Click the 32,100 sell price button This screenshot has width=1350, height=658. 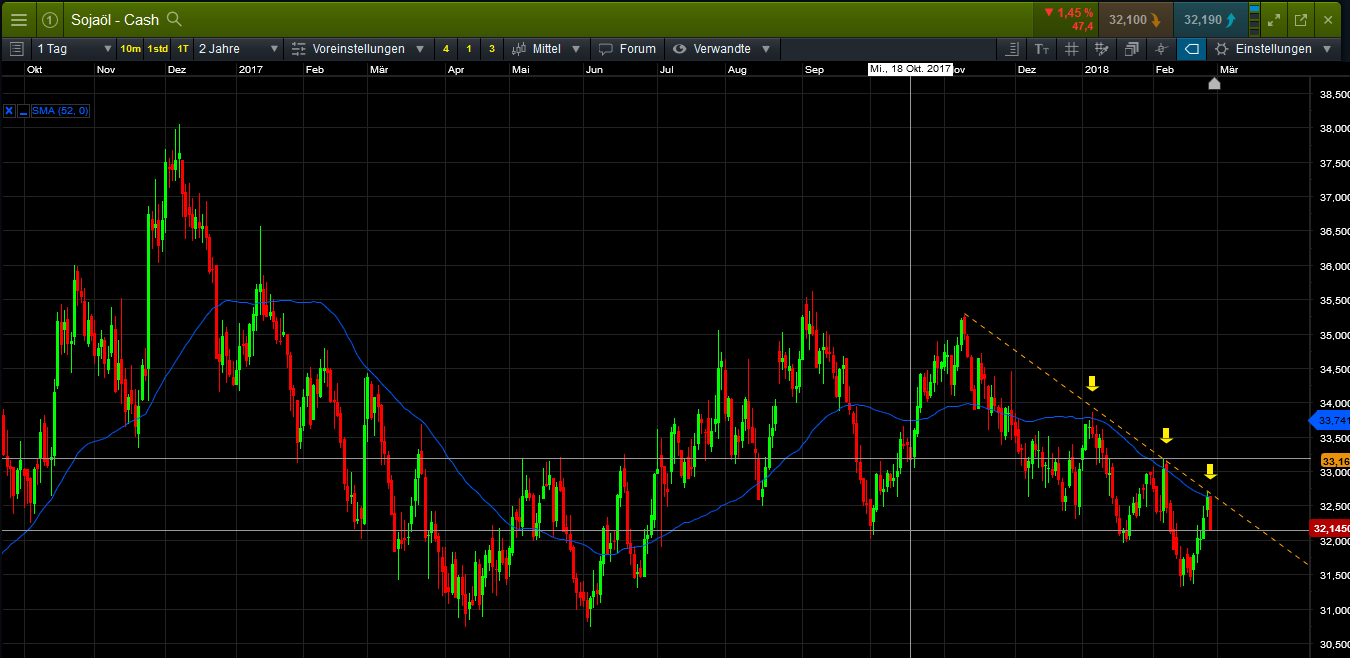click(x=1135, y=19)
